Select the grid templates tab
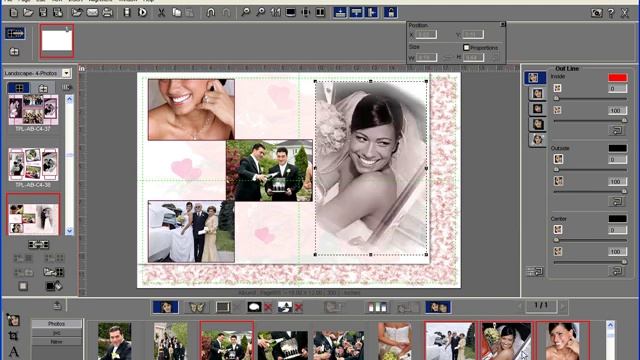640x360 pixels. click(x=19, y=88)
